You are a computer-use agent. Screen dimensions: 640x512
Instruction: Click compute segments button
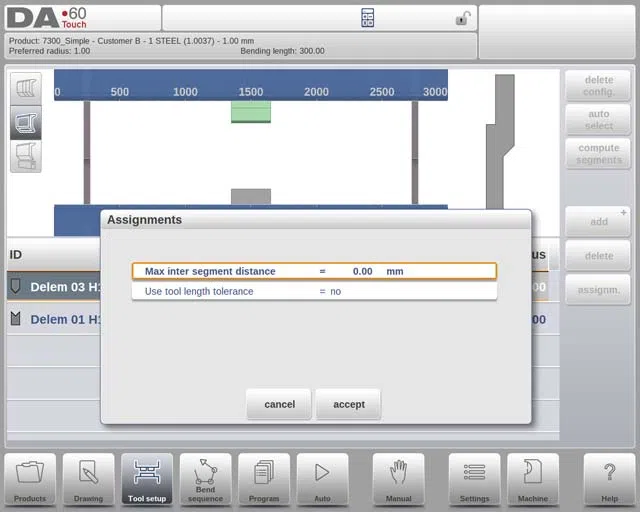pyautogui.click(x=598, y=154)
